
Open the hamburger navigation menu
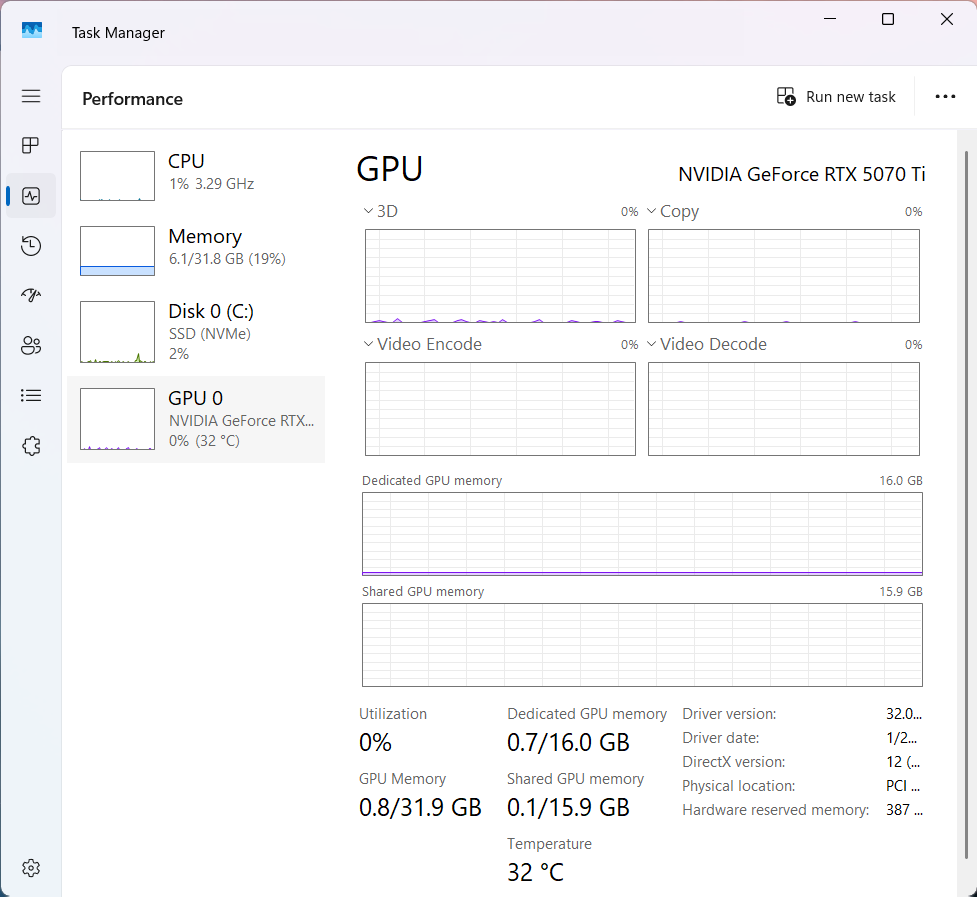coord(31,96)
